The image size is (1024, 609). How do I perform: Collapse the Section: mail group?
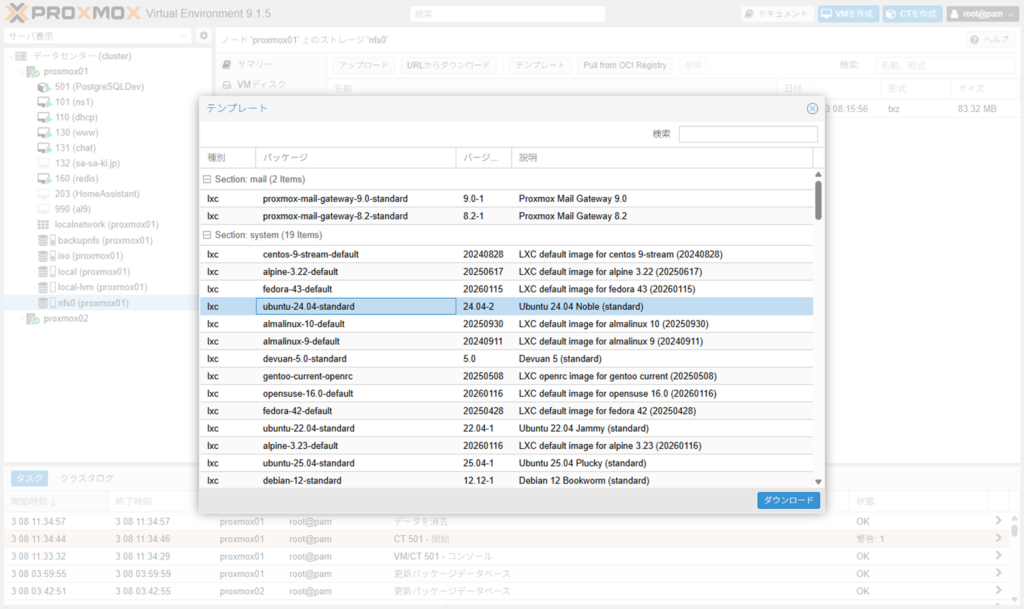pyautogui.click(x=207, y=179)
